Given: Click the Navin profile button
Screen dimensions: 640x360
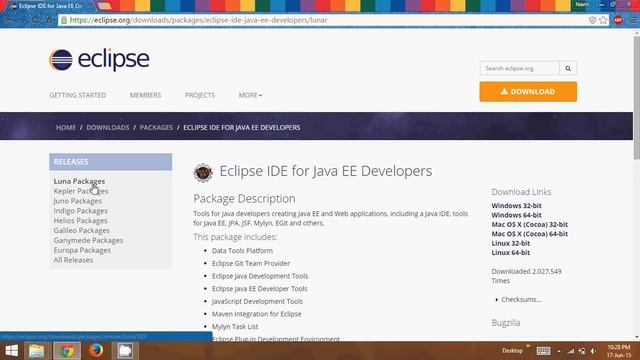Looking at the screenshot, I should pos(582,4).
